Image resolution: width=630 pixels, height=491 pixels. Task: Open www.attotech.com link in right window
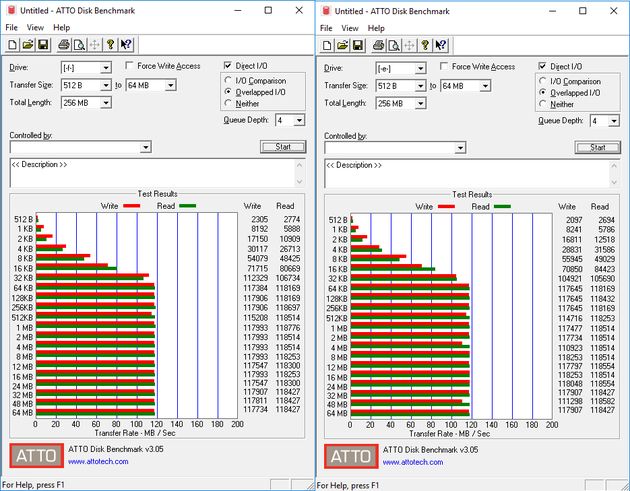point(413,462)
